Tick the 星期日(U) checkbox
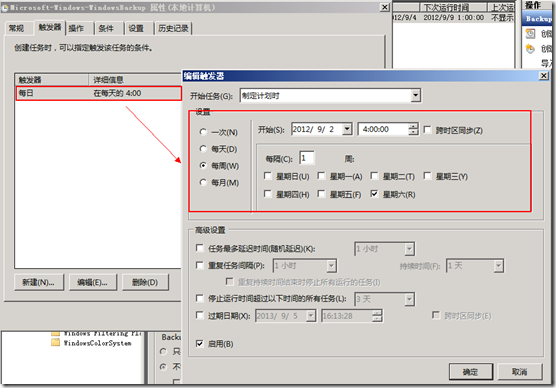Viewport: 556px width, 388px height. pos(268,176)
